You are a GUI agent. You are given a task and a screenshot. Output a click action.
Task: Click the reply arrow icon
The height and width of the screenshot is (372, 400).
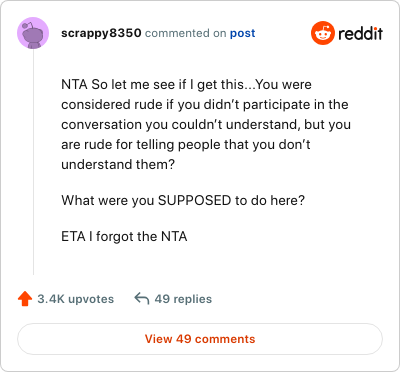tap(142, 299)
